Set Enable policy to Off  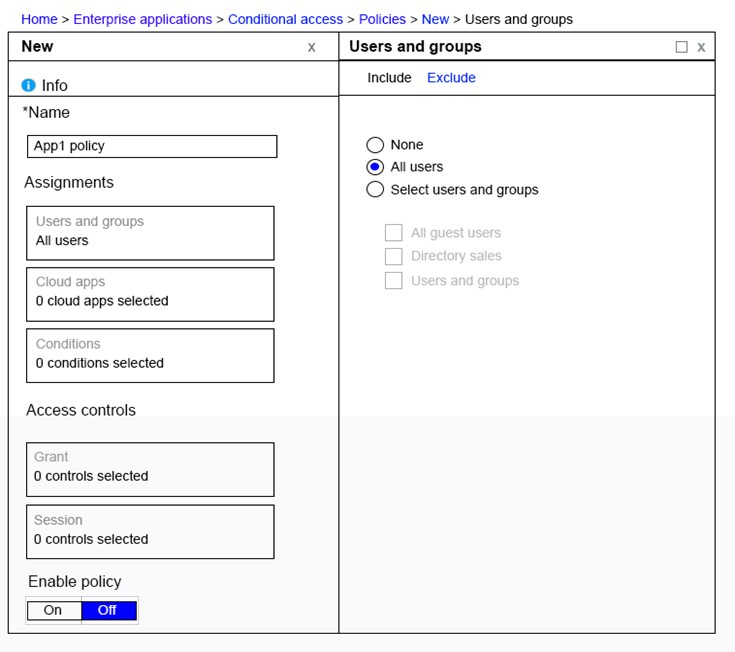click(109, 610)
